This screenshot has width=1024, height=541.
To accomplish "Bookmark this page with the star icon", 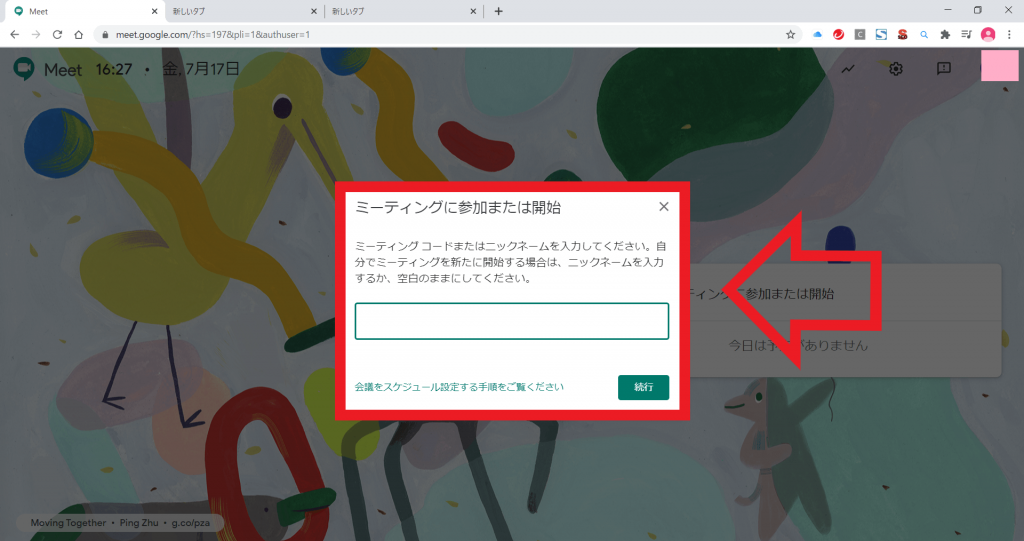I will click(x=790, y=35).
